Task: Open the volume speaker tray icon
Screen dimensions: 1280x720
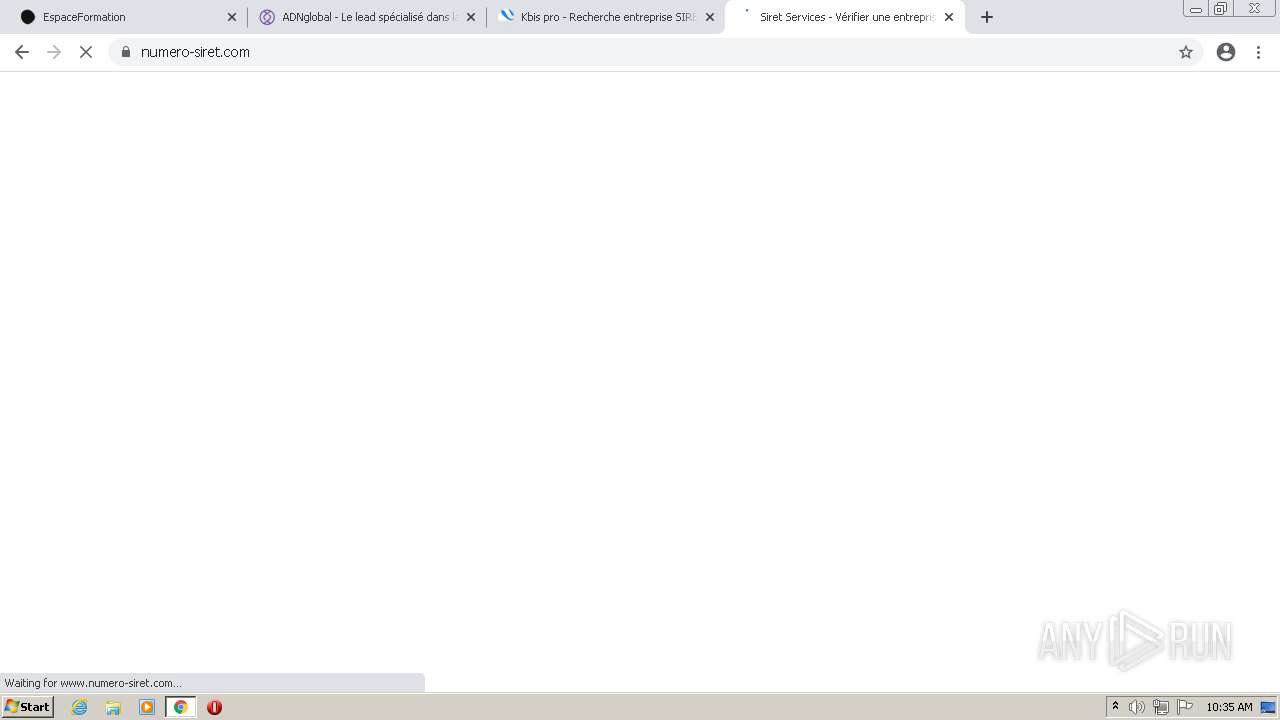Action: pos(1137,707)
